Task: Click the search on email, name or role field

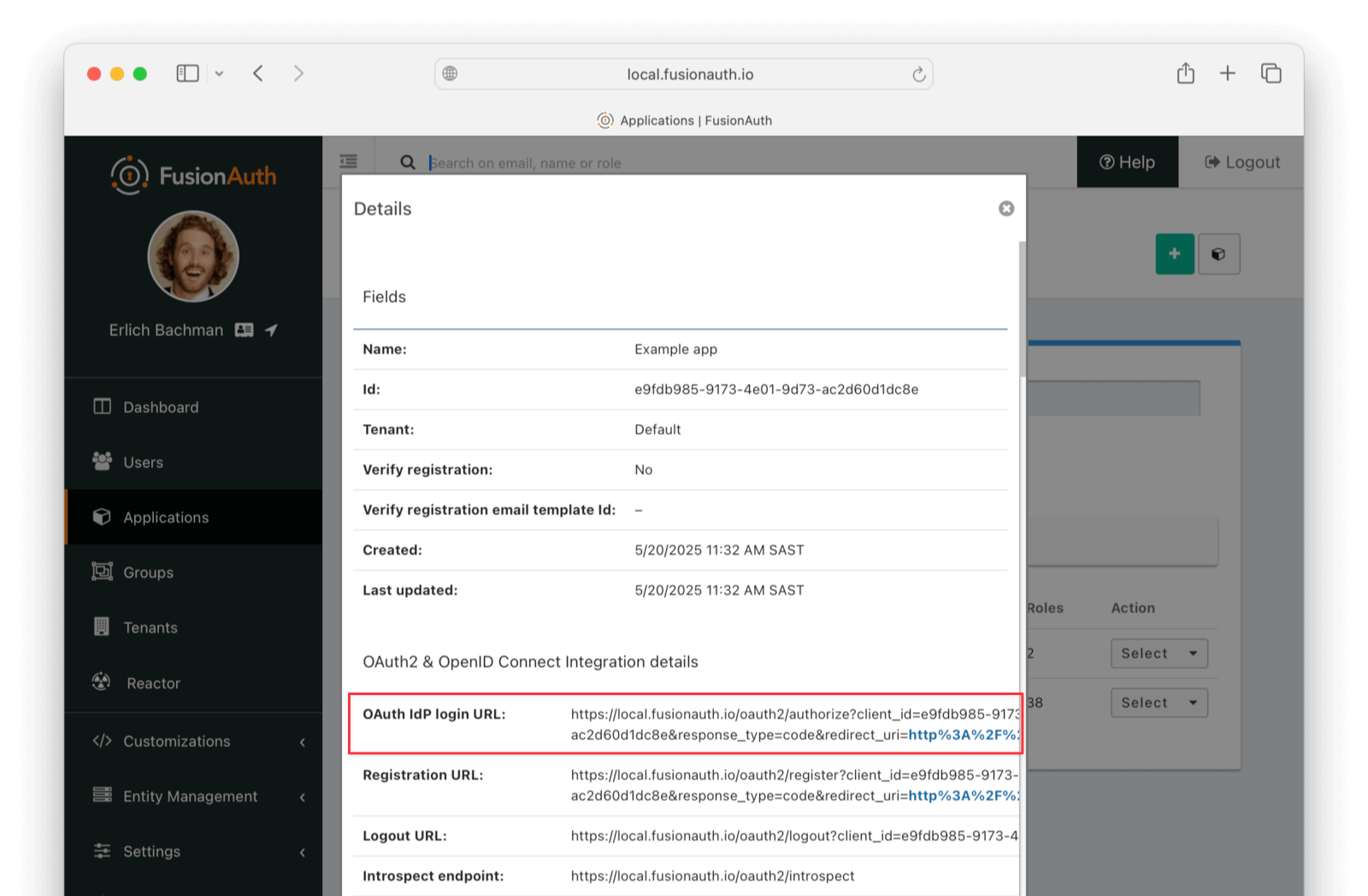Action: tap(598, 162)
